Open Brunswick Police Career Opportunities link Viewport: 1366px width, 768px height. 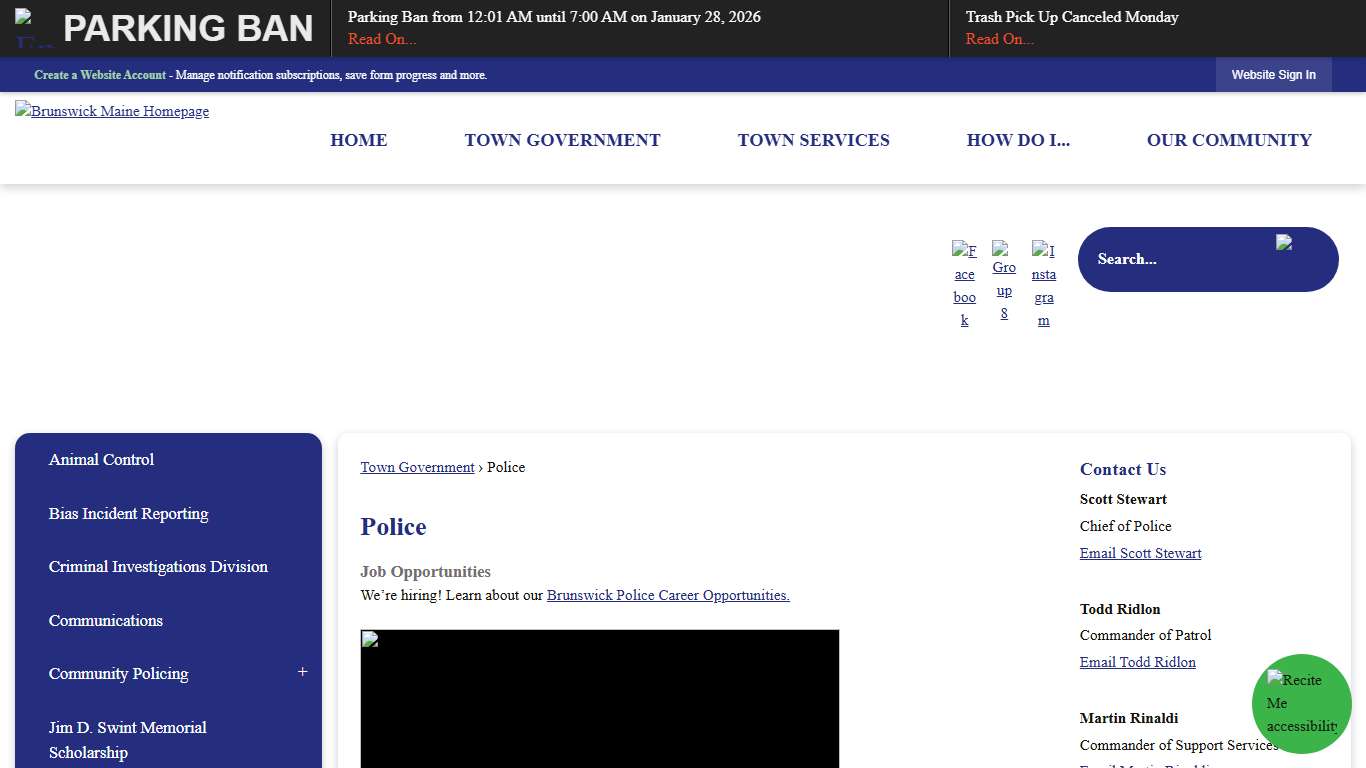[x=666, y=595]
